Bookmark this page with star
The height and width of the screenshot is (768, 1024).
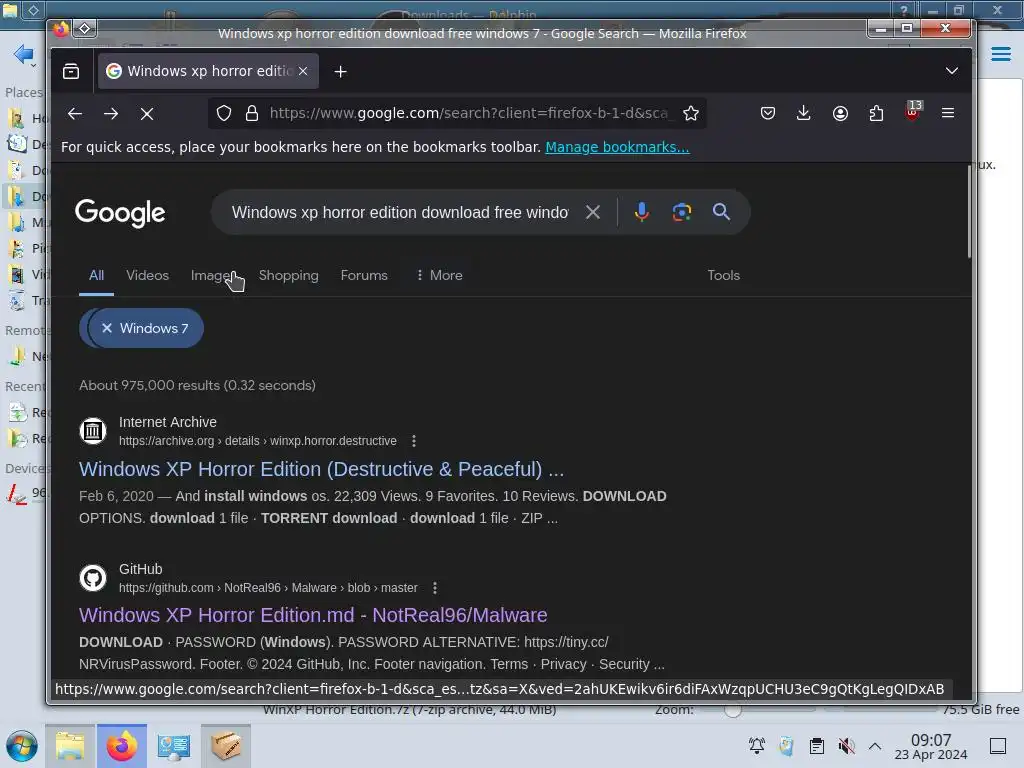click(691, 113)
